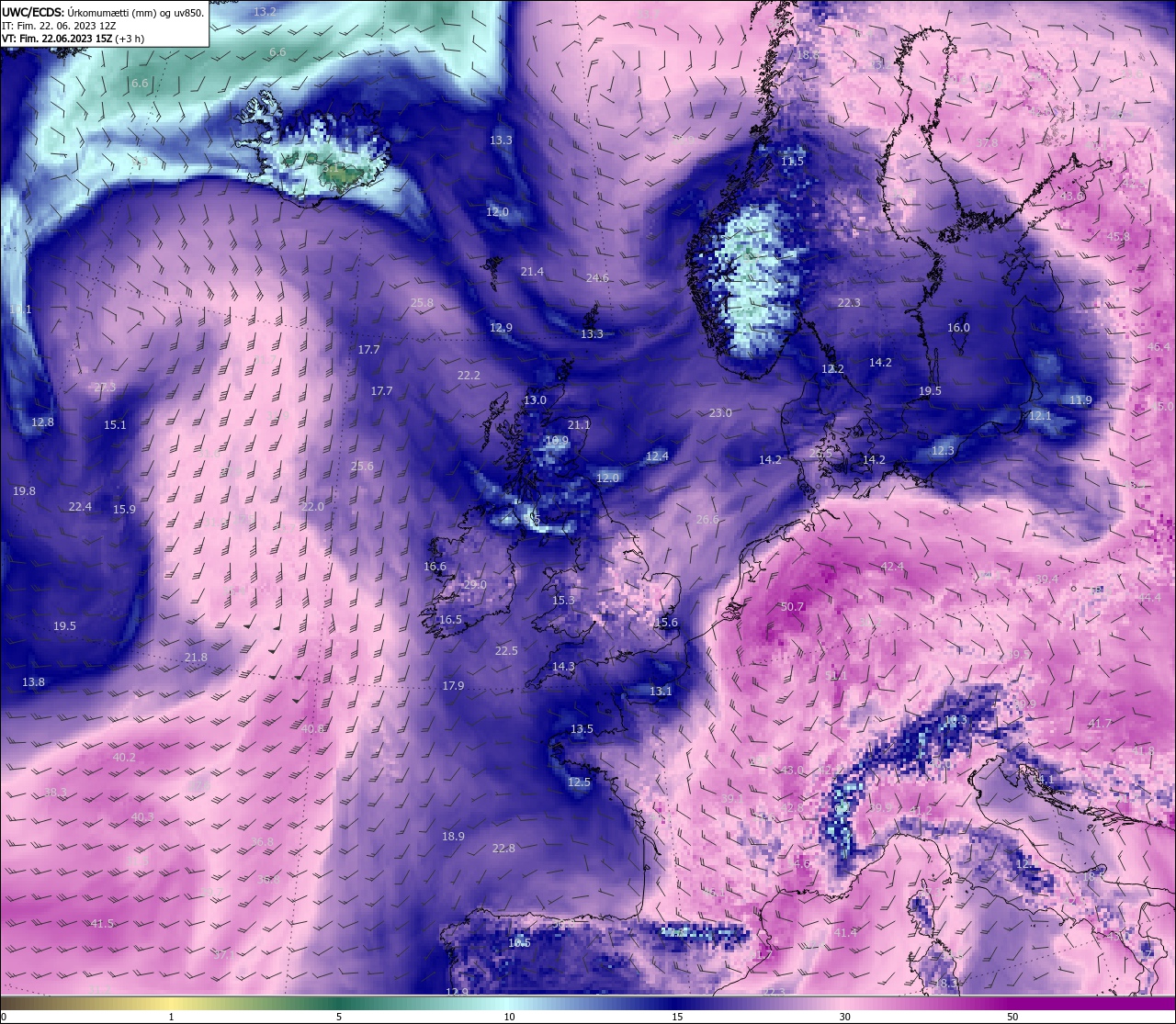
Task: Select the 42.4 value label
Action: point(892,567)
